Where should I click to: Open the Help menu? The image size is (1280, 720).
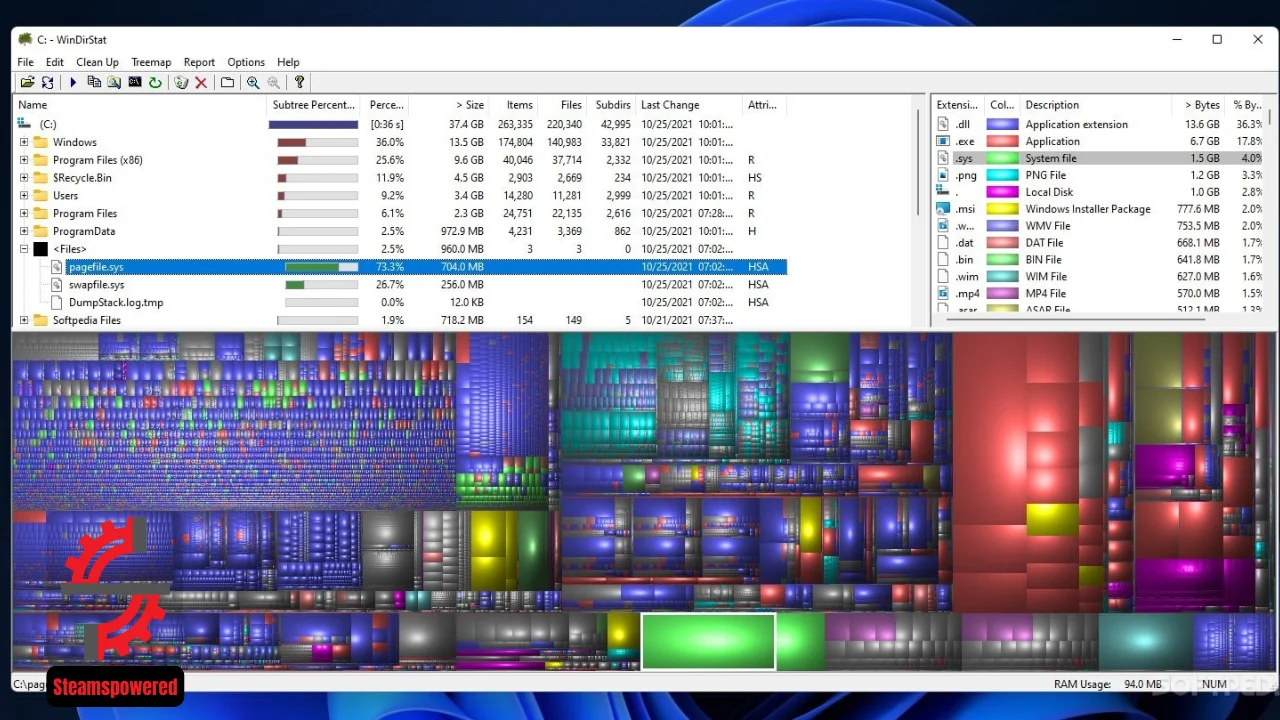[x=288, y=62]
